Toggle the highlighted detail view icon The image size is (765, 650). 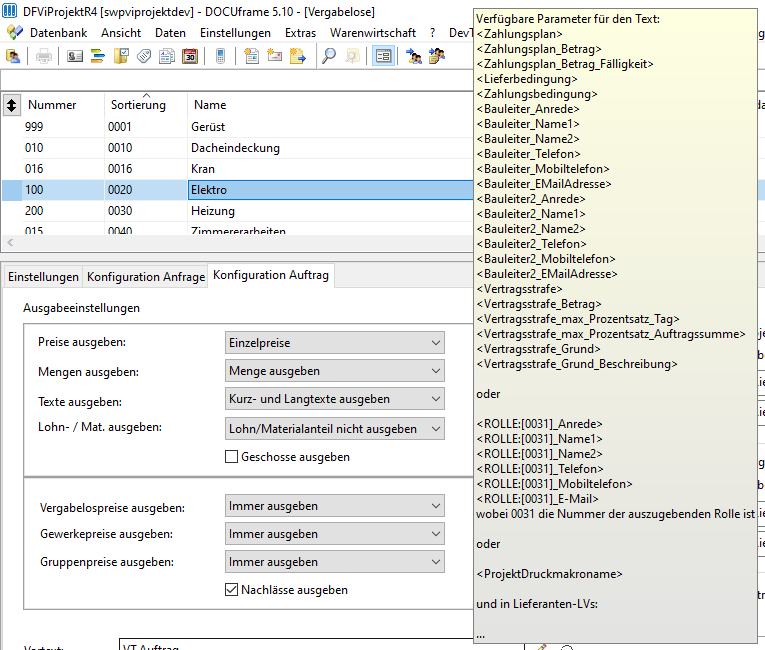pyautogui.click(x=383, y=56)
